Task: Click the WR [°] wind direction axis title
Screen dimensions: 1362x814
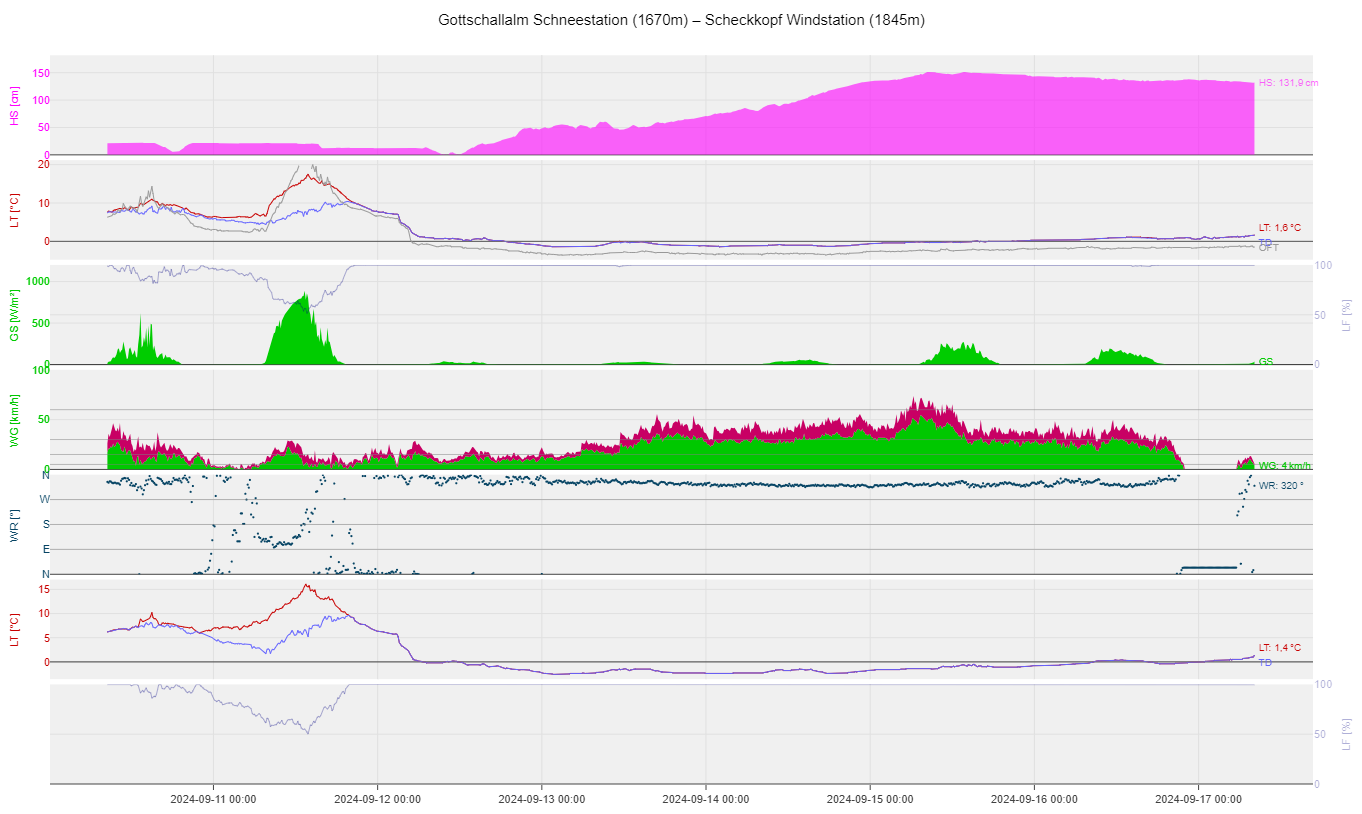Action: point(14,525)
